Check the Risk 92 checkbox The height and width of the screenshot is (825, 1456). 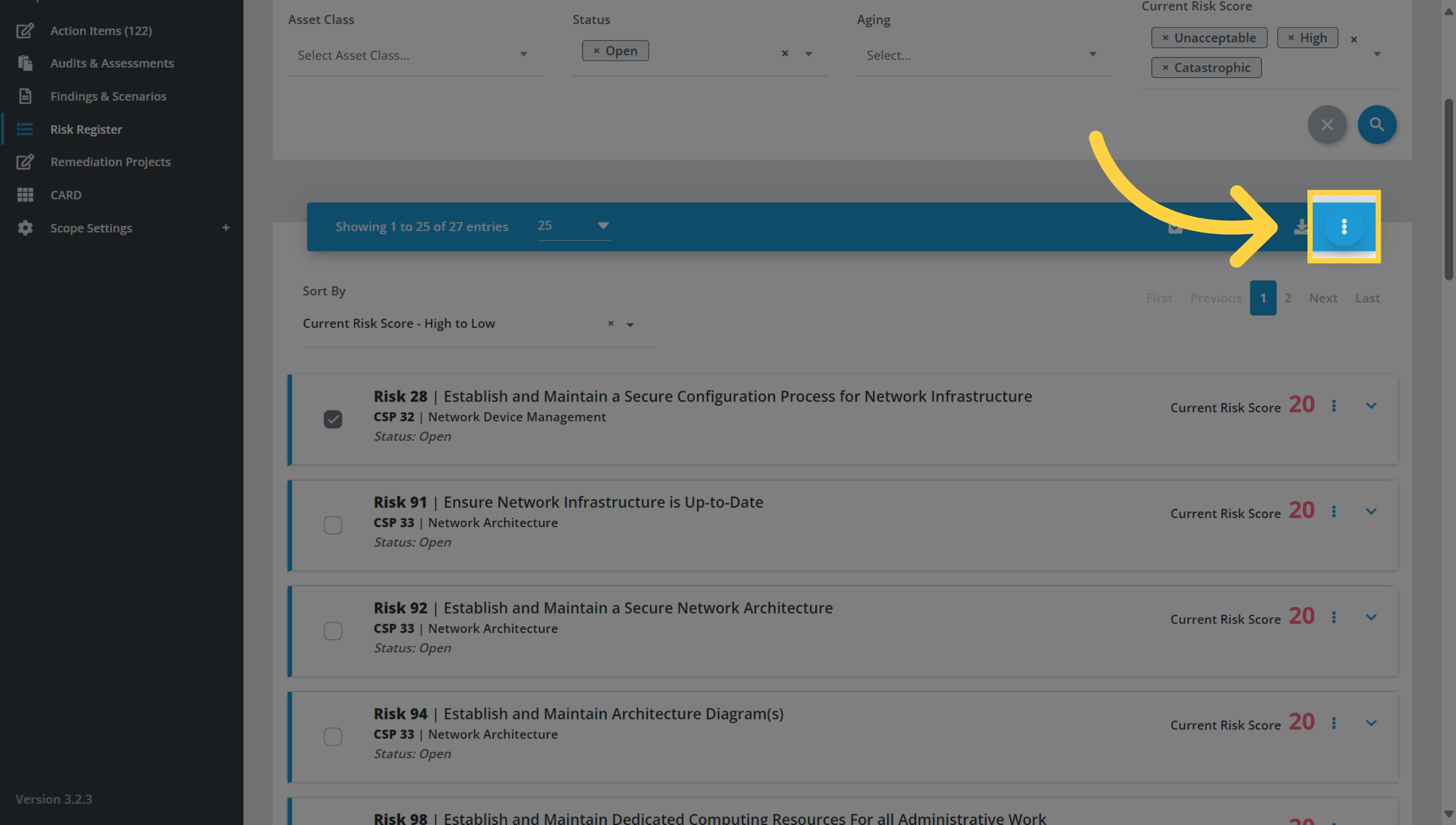[332, 631]
